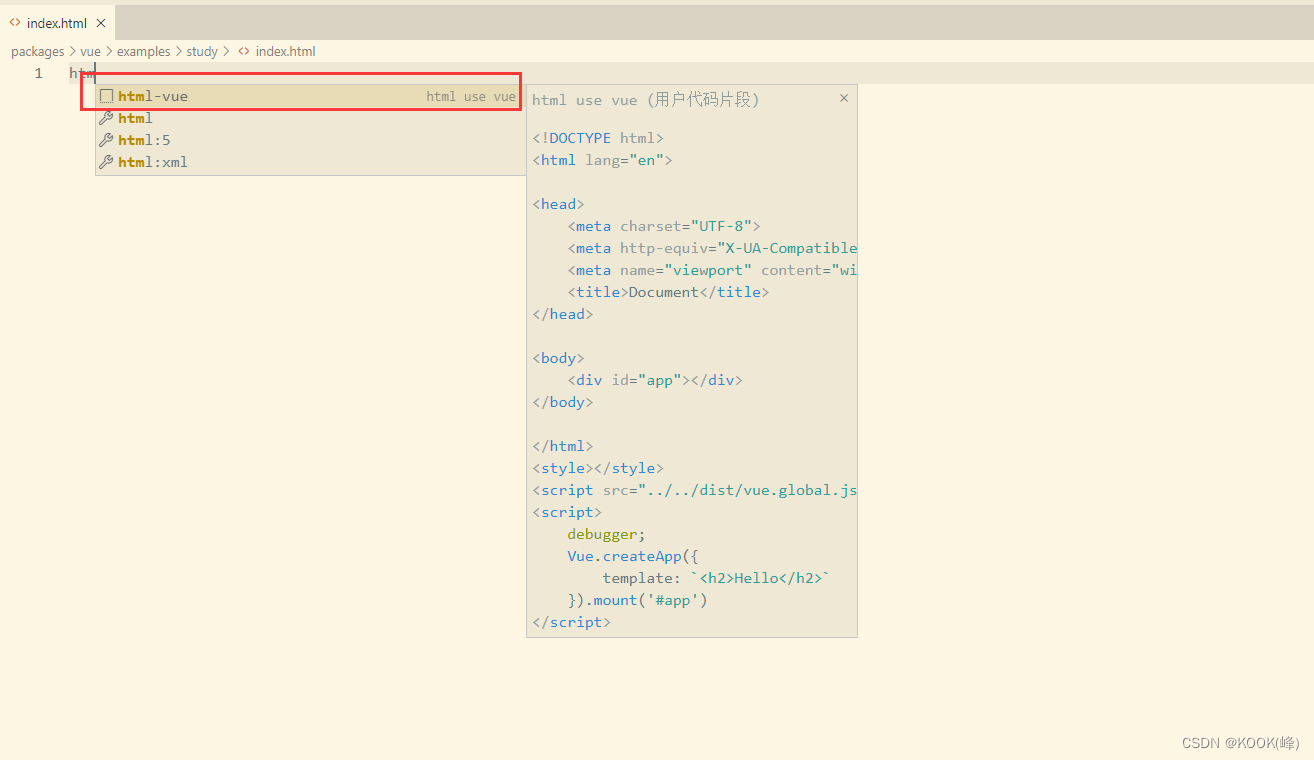
Task: Choose the html abbreviation suggestion
Action: tap(135, 117)
